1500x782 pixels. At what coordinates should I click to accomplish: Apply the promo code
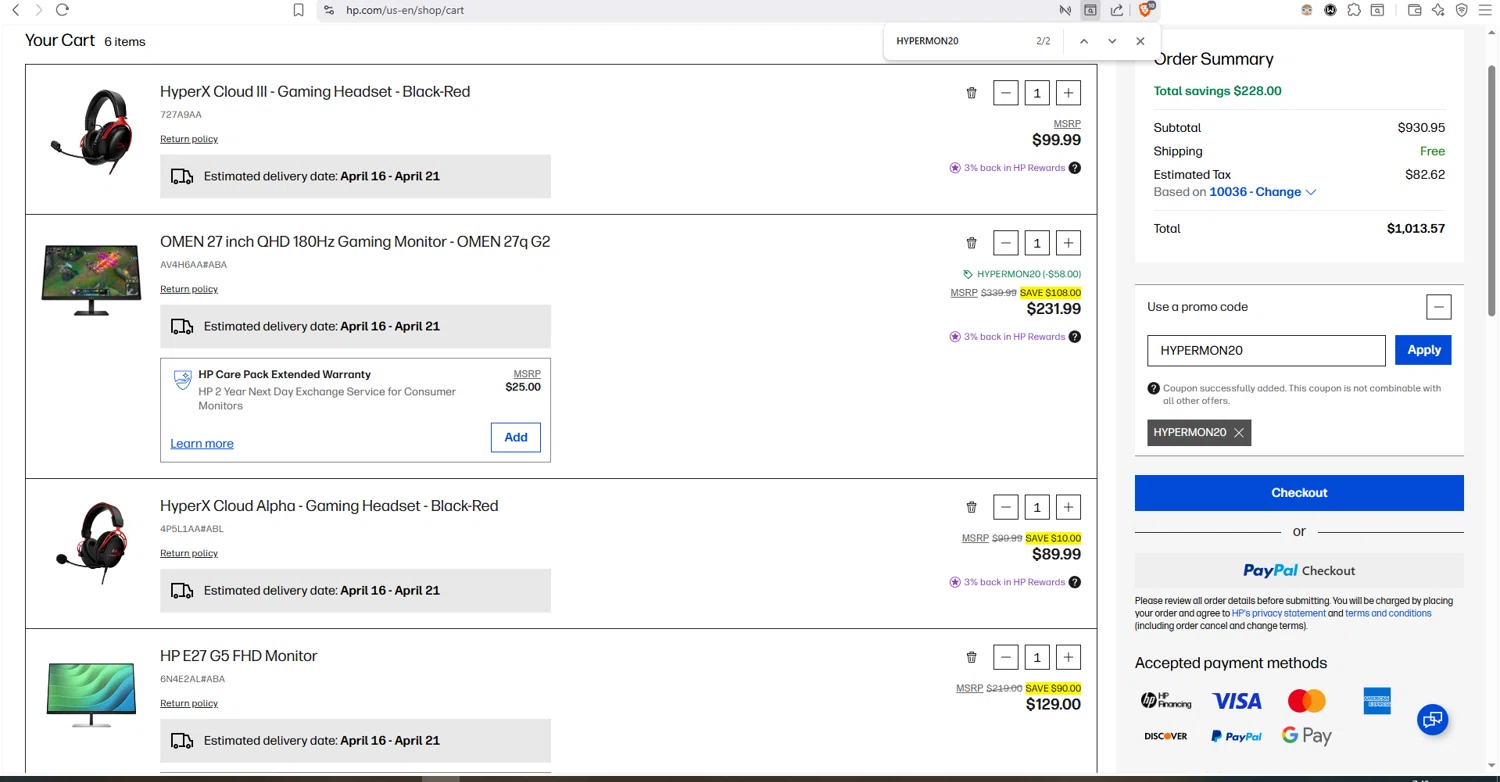click(1424, 350)
